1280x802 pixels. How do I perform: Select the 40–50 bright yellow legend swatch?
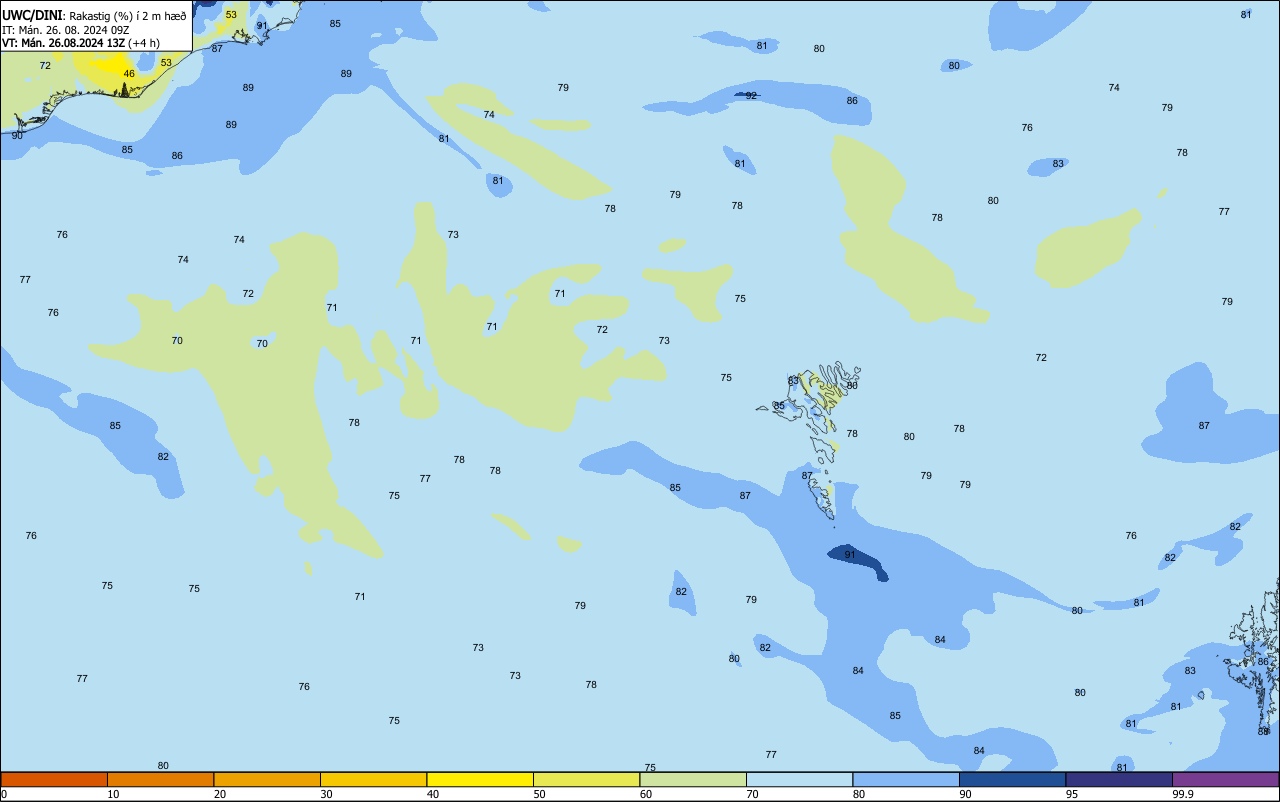click(480, 779)
